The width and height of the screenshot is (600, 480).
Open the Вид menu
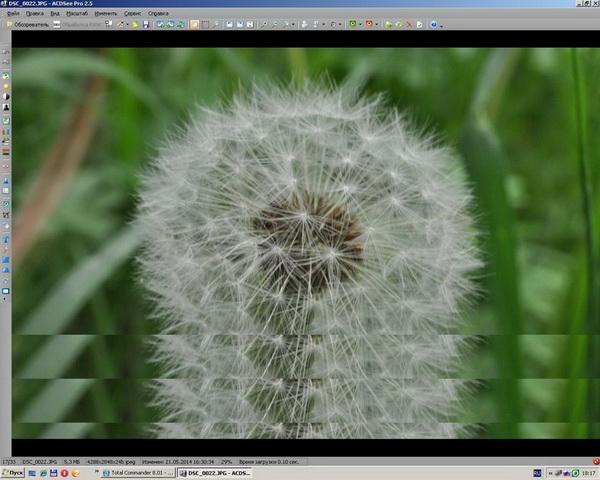point(55,13)
